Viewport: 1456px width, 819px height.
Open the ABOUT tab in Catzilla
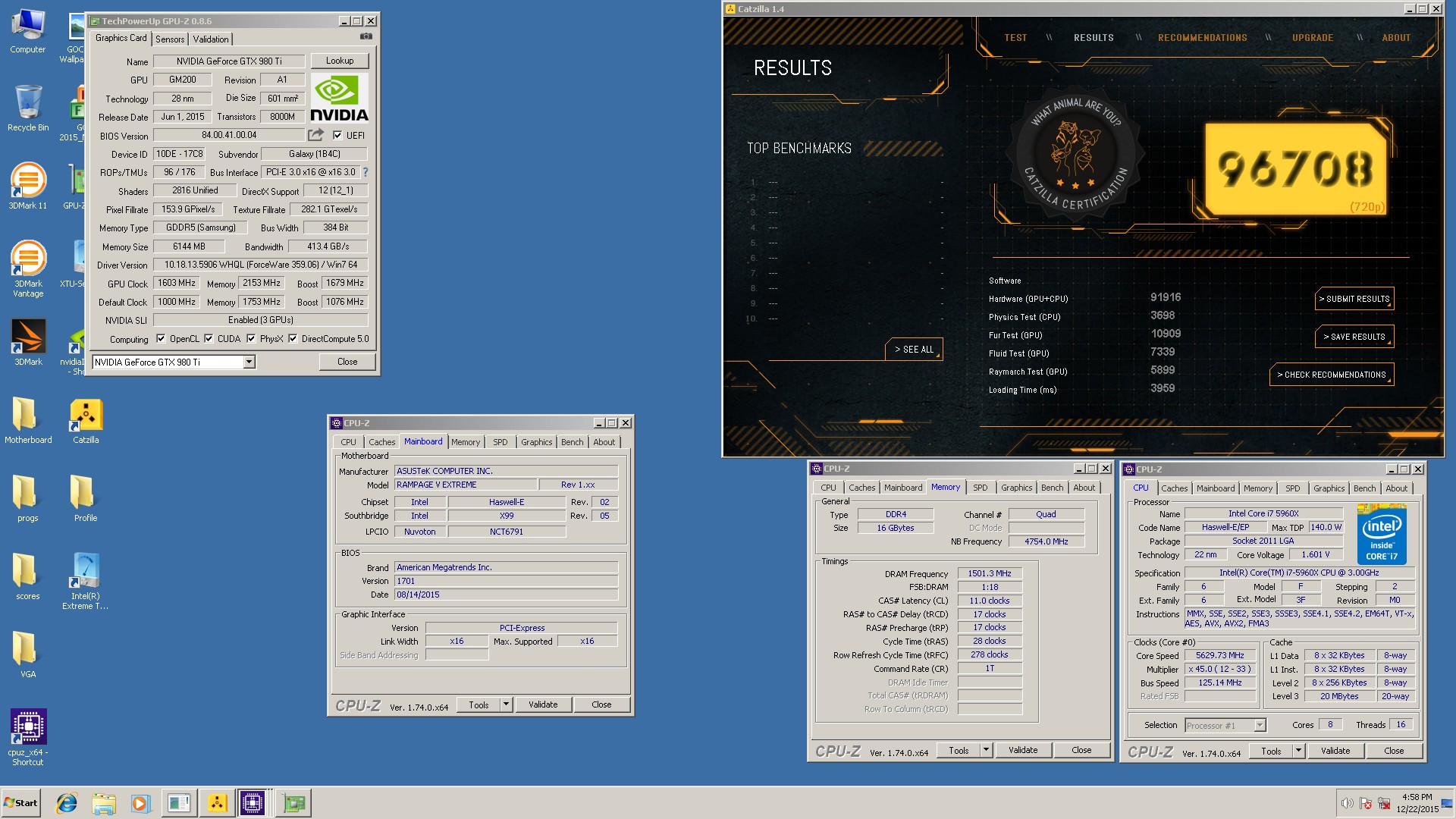tap(1395, 38)
